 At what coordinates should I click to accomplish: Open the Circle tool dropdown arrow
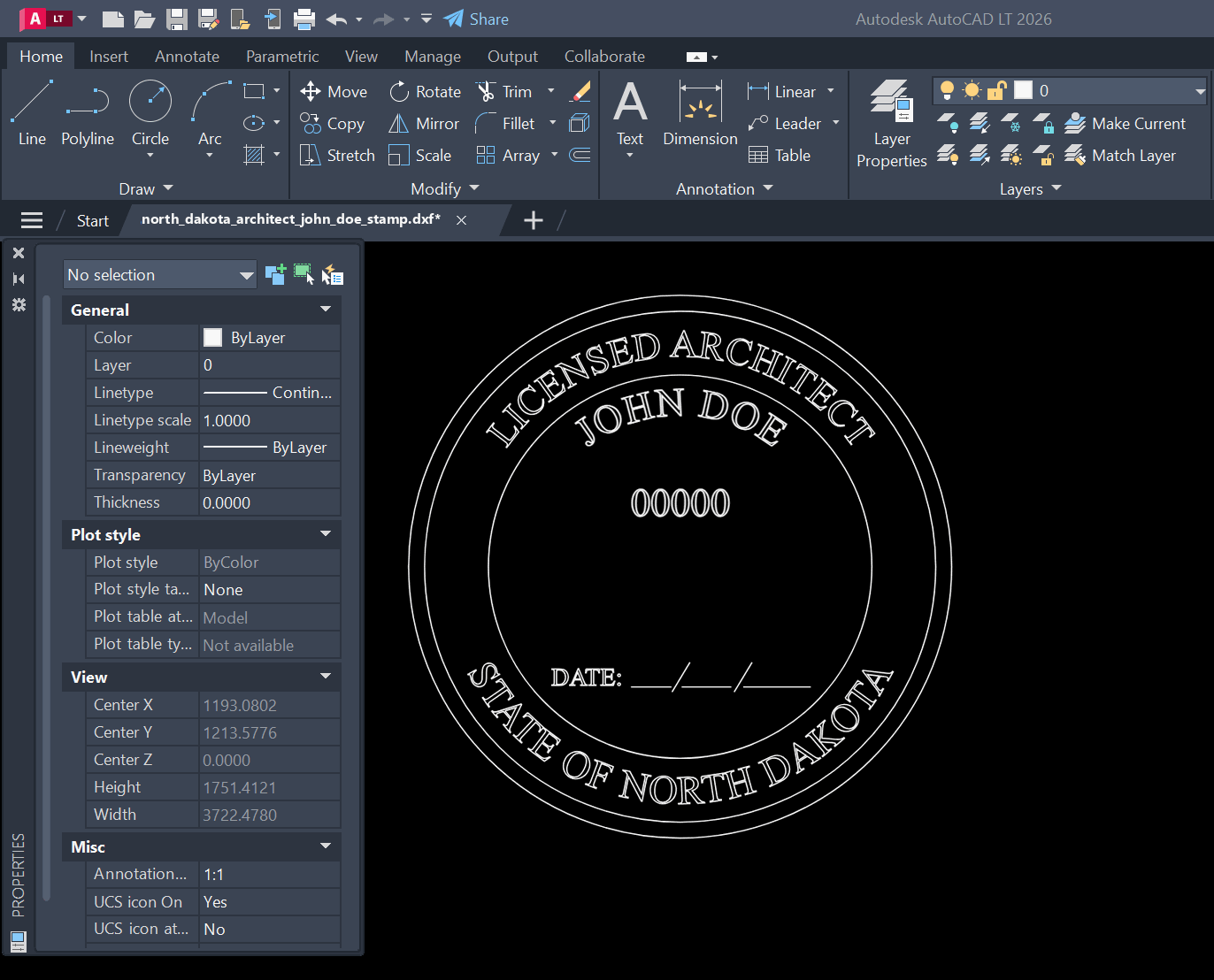[x=150, y=156]
